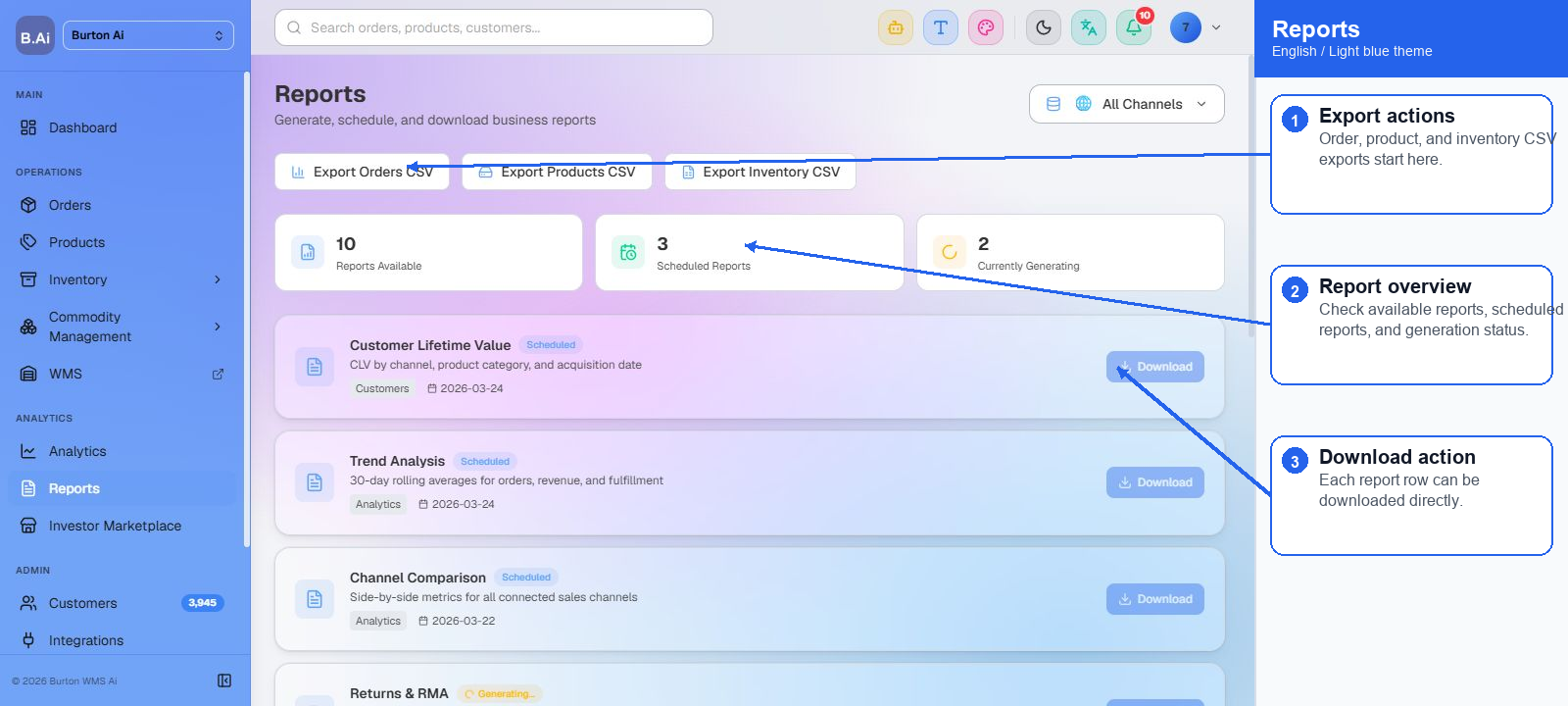Image resolution: width=1568 pixels, height=706 pixels.
Task: Open Customers with 3,945 badge
Action: point(122,603)
